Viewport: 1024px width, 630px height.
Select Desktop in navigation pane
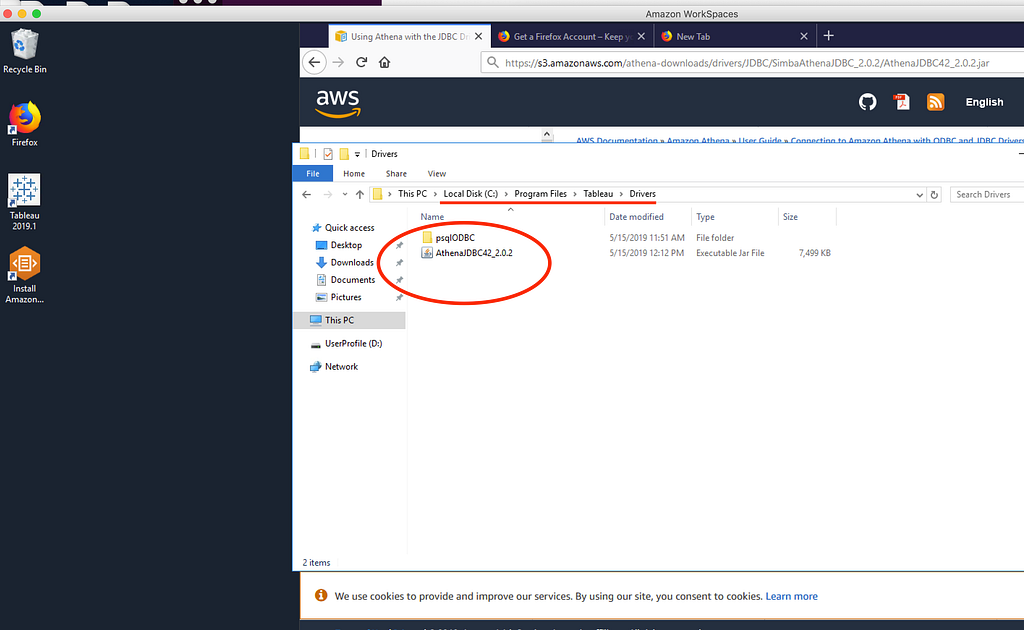[346, 245]
